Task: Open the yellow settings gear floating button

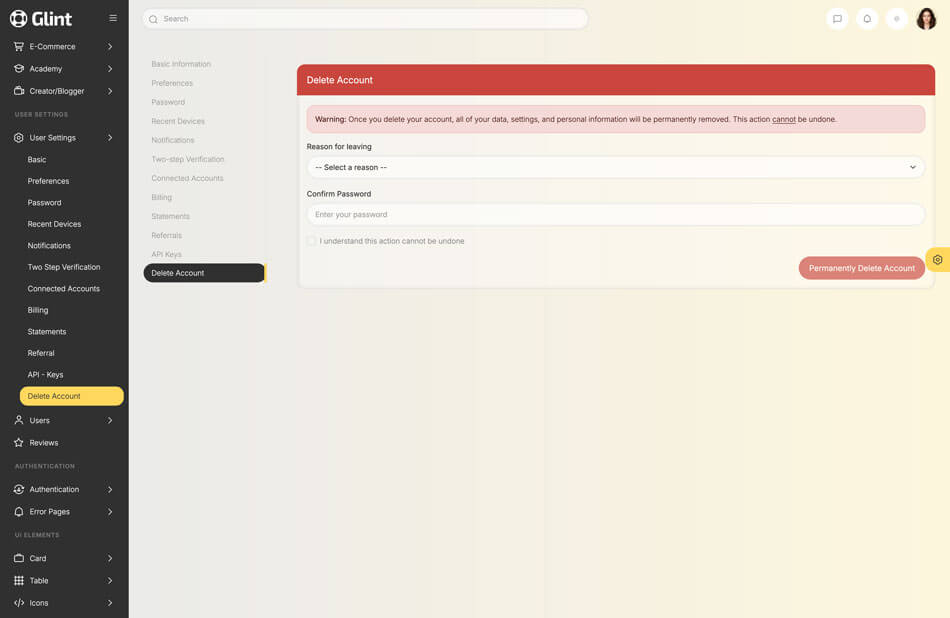Action: [937, 260]
